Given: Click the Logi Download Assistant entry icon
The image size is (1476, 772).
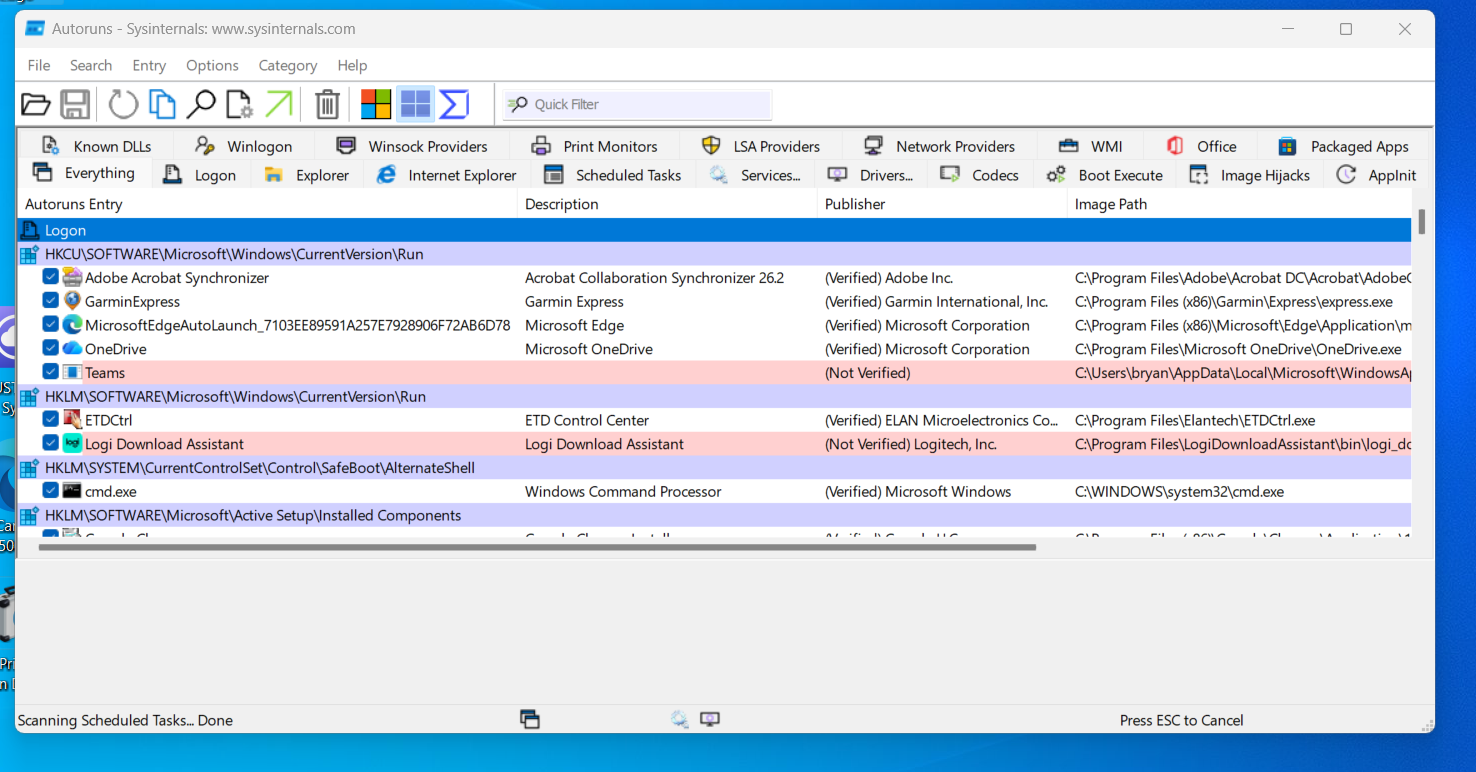Looking at the screenshot, I should tap(72, 444).
